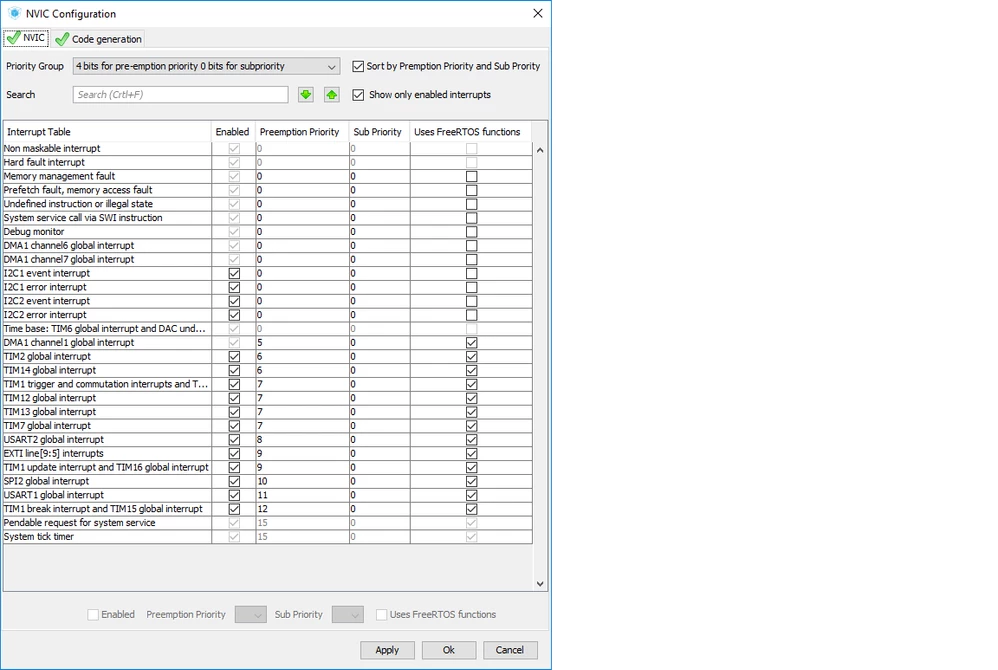
Task: Open the bottom Preemption Priority dropdown
Action: (x=251, y=615)
